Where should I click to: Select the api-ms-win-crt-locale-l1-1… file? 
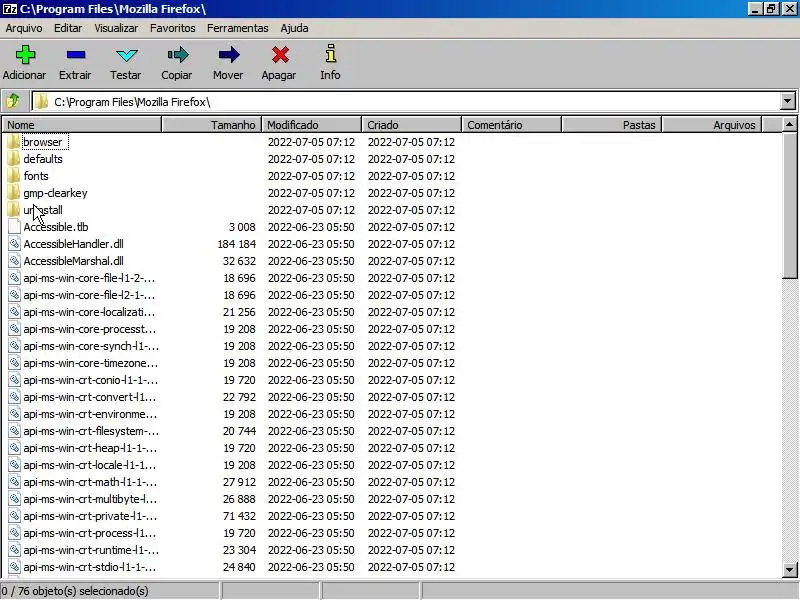click(x=90, y=465)
